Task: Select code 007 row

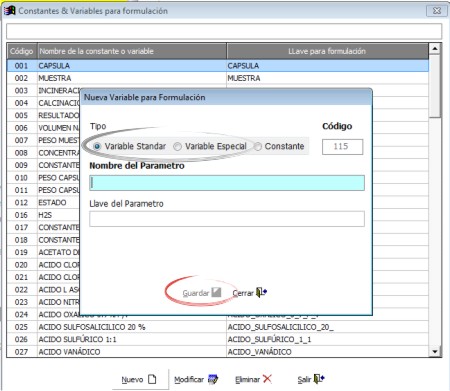Action: coord(21,140)
